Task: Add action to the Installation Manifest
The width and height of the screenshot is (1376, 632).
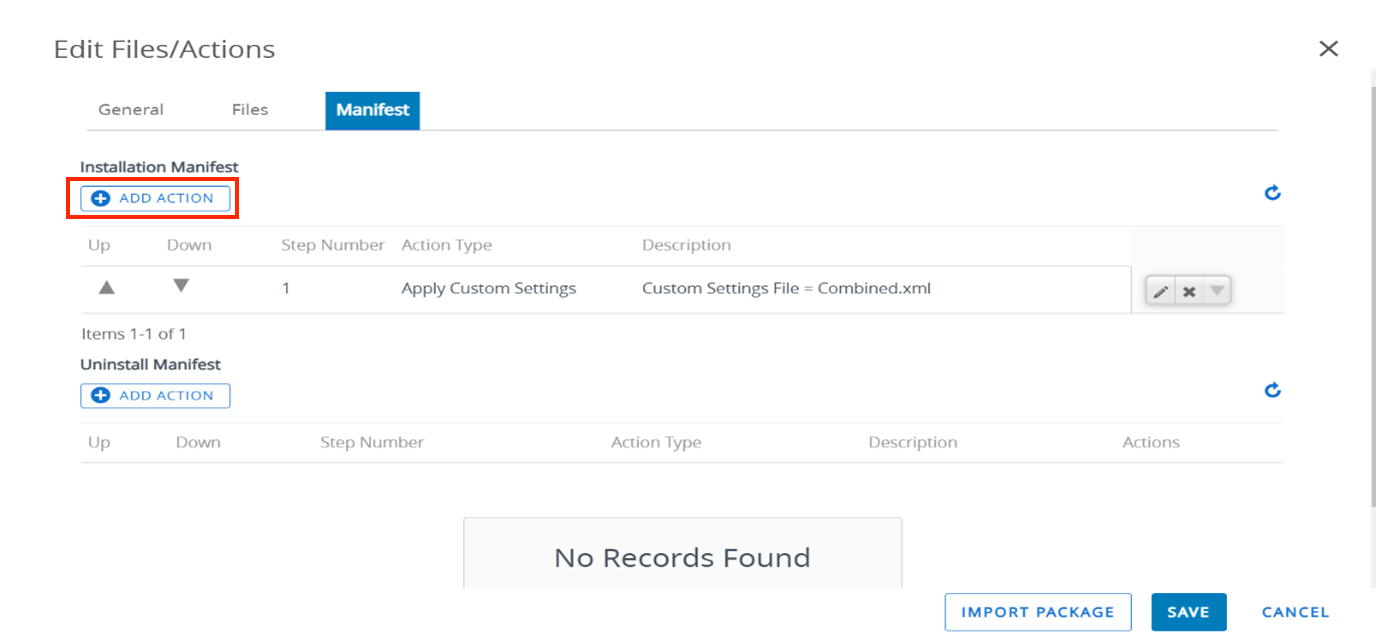Action: pyautogui.click(x=155, y=198)
